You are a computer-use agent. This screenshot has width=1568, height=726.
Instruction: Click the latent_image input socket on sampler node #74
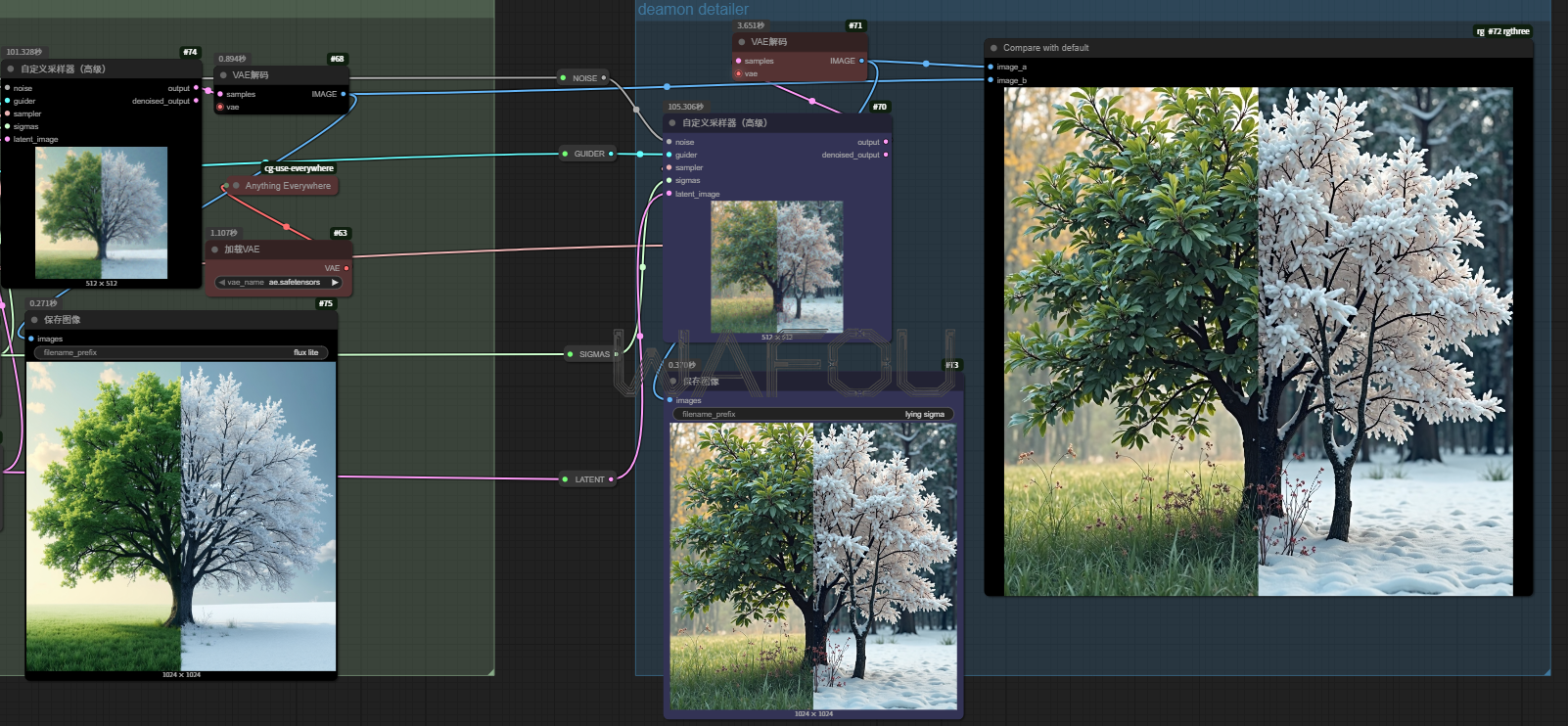coord(8,139)
